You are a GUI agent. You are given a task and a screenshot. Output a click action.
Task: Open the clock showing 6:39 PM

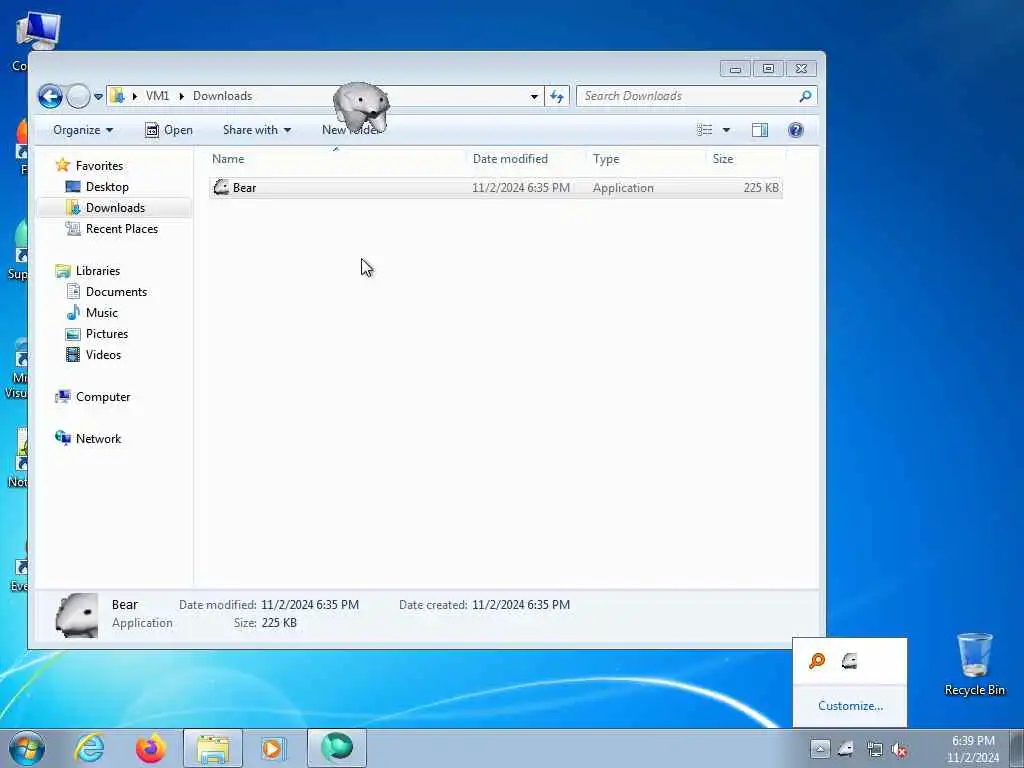click(x=973, y=749)
